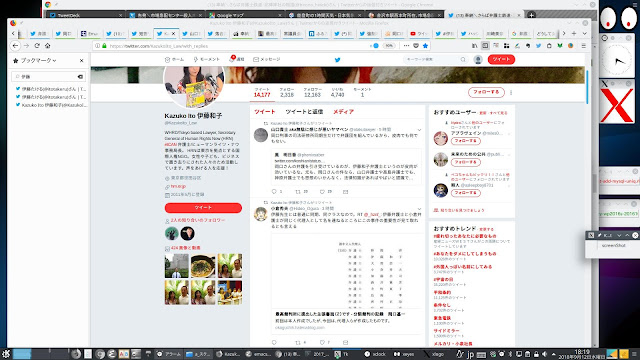Click the Follow button on Kazuko Ito's profile
The image size is (640, 360).
coord(486,92)
